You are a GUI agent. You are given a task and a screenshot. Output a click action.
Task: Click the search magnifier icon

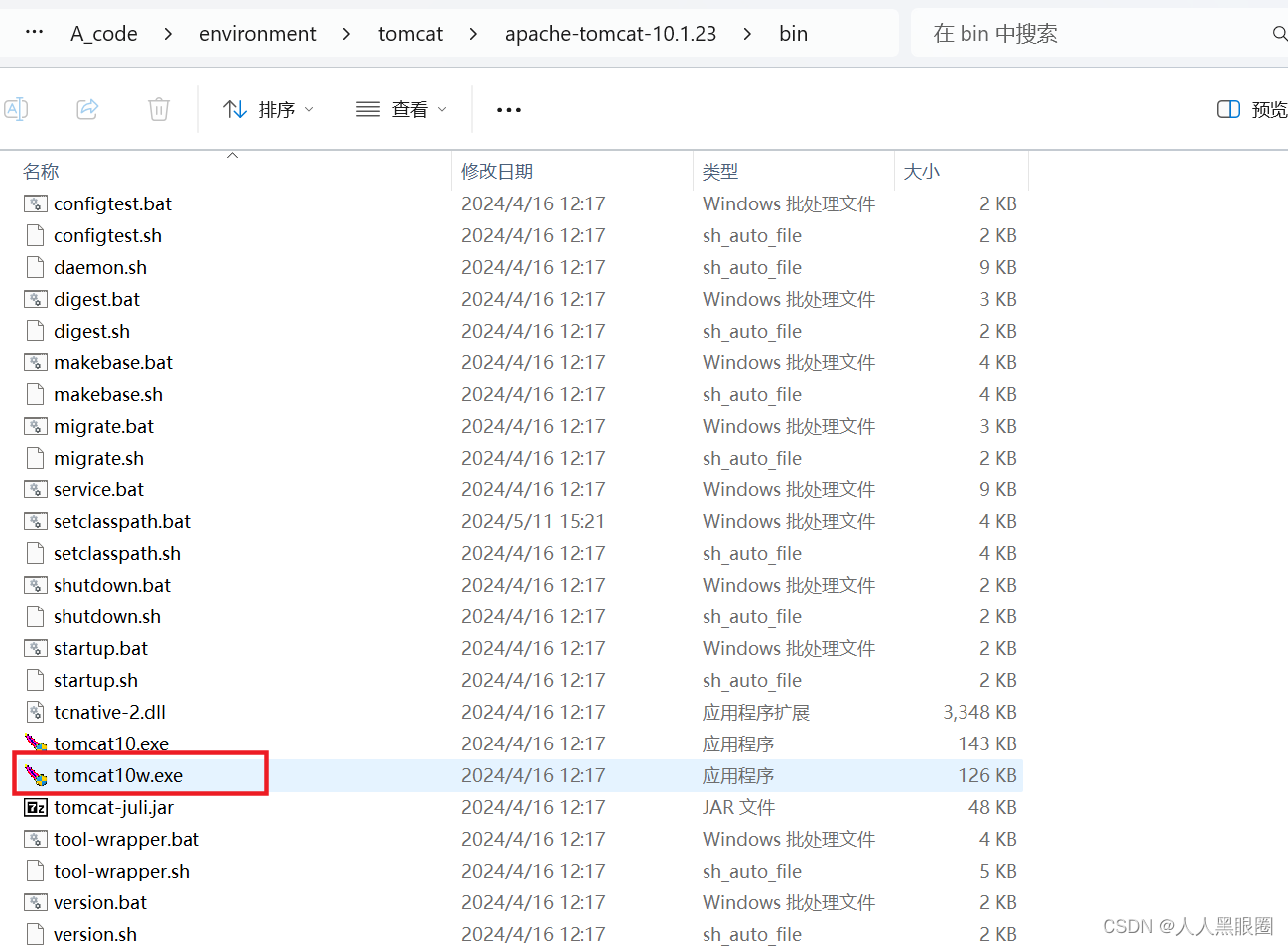tap(1279, 34)
